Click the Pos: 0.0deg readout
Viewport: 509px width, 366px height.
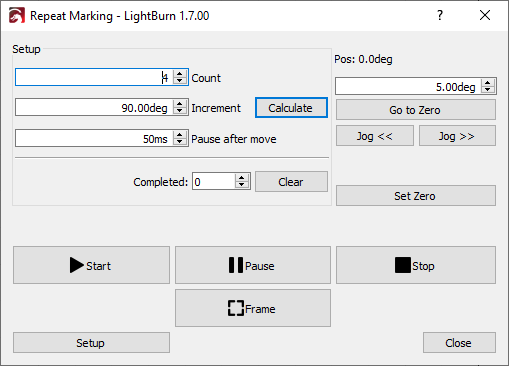coord(363,59)
